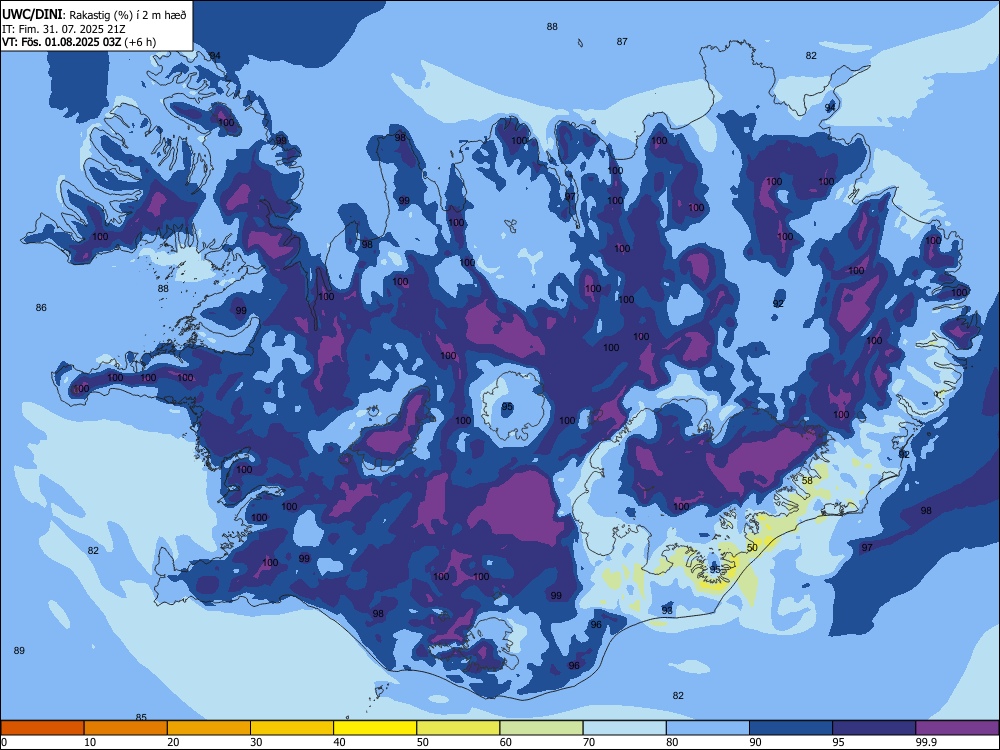The width and height of the screenshot is (1000, 750).
Task: Select the purple above-99.9 legend band
Action: 957,728
